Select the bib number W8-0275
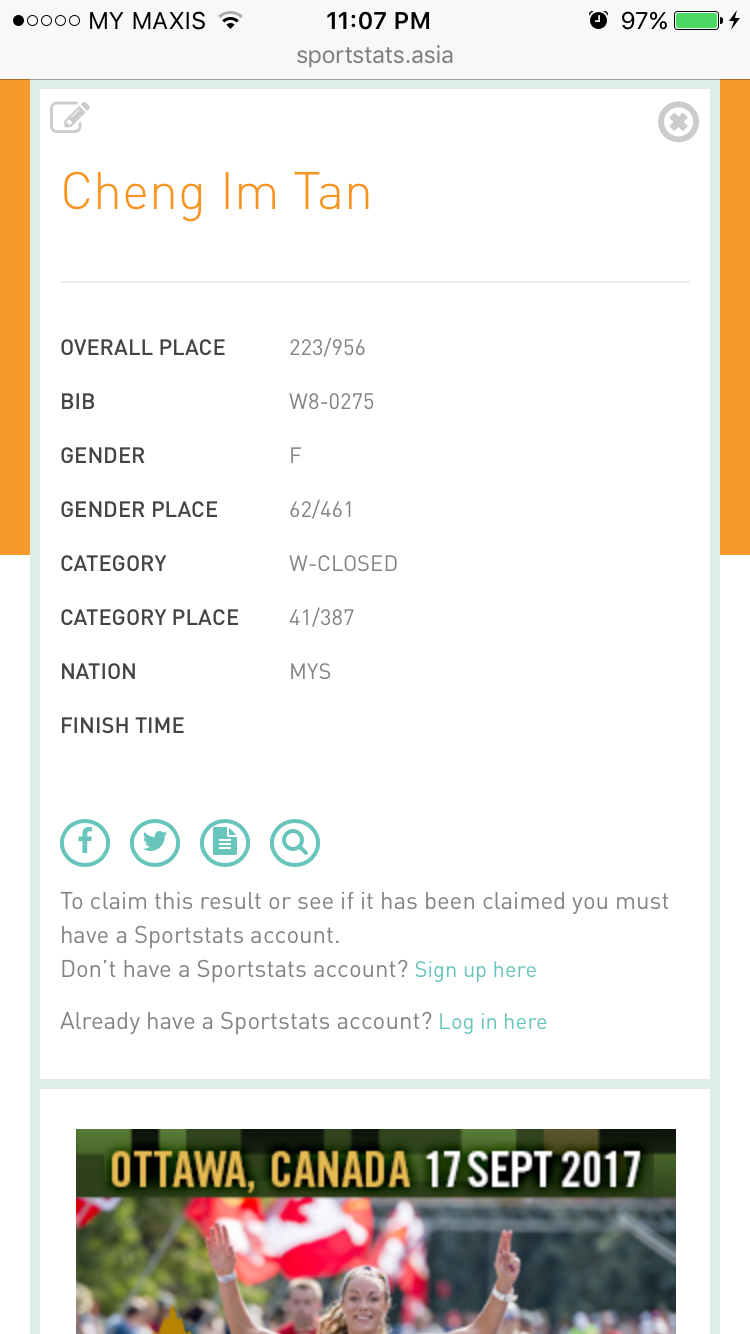Screen dimensions: 750x1334 (x=331, y=402)
